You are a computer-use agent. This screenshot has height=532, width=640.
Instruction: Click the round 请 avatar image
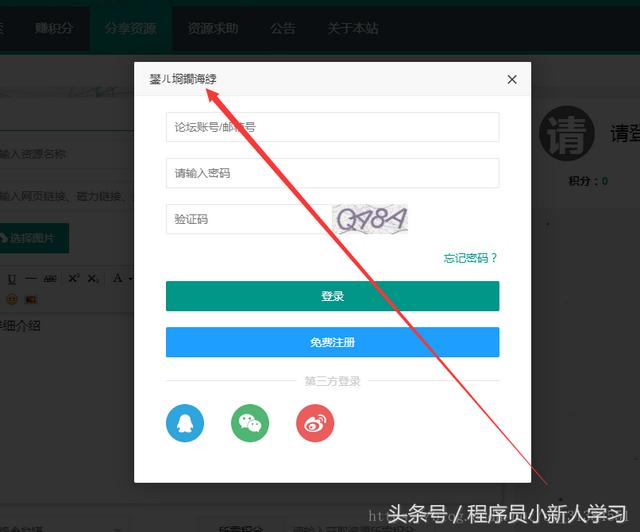[567, 133]
